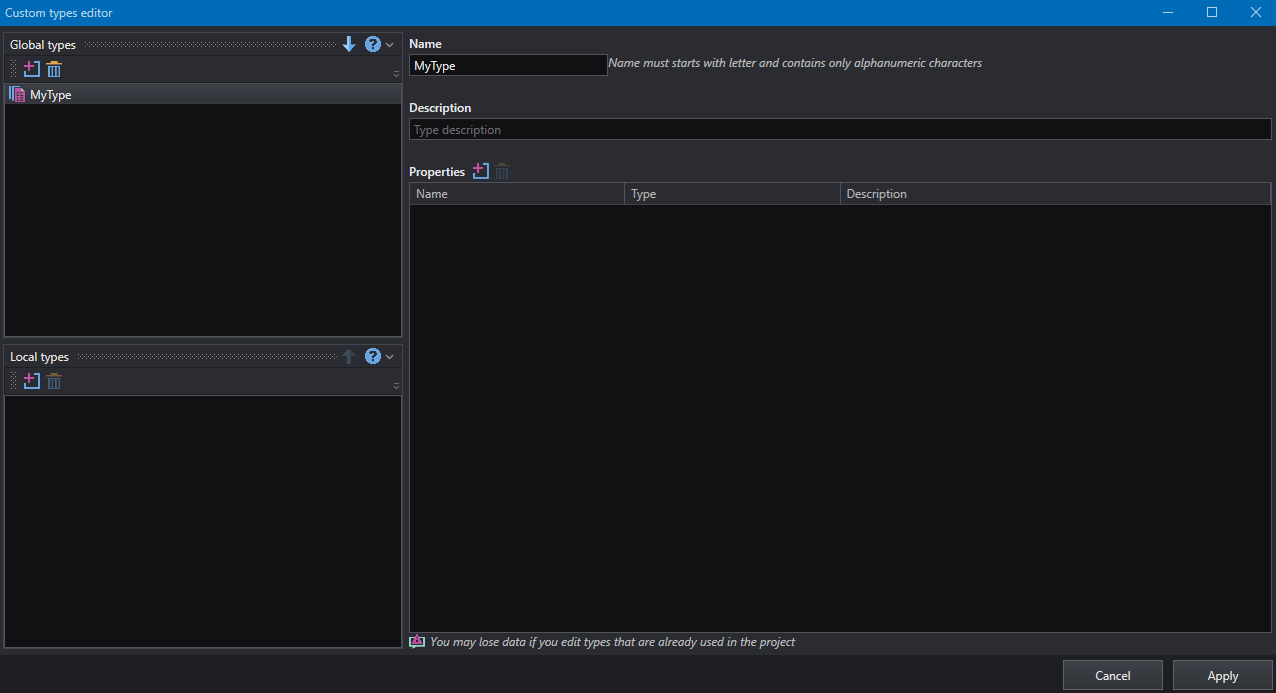This screenshot has width=1276, height=693.
Task: Cancel the custom types editor
Action: 1112,675
